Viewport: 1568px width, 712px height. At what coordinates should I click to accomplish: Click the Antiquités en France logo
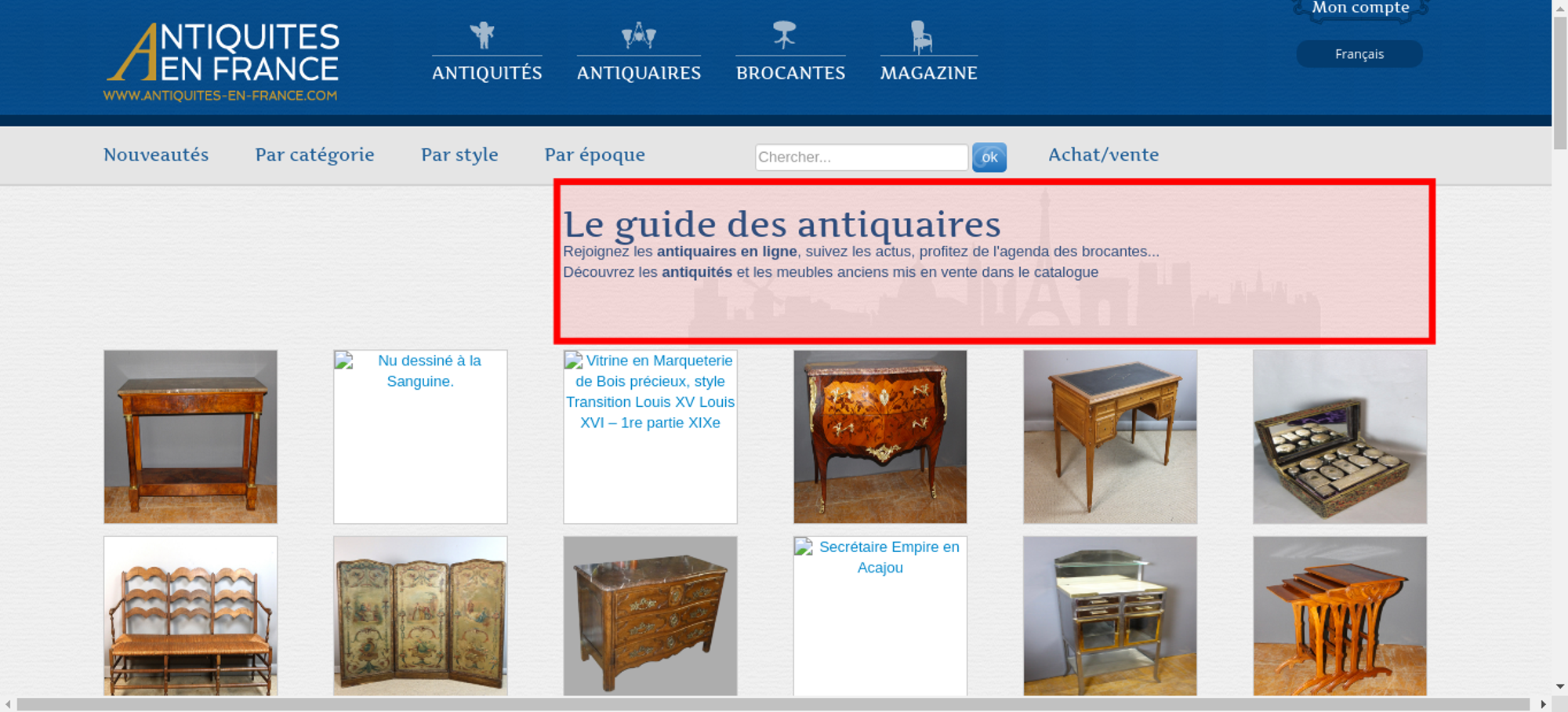tap(222, 62)
